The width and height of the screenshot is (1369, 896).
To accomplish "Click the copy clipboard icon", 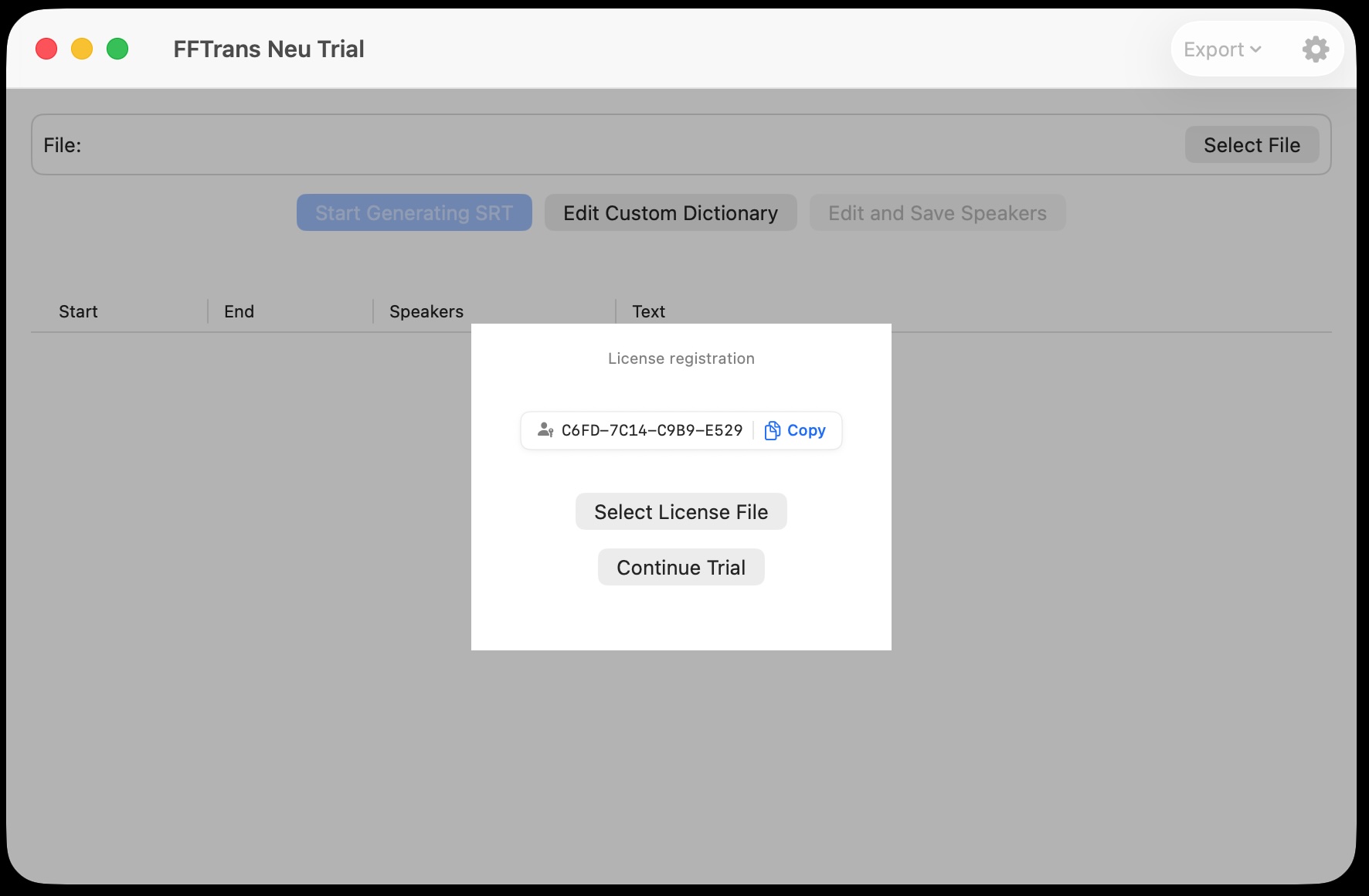I will click(x=772, y=430).
